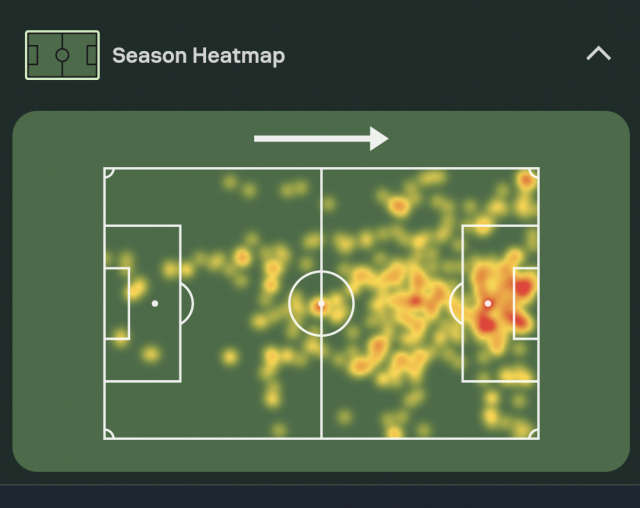Click the bottom-right corner arc
Screen dimensions: 640x508
(534, 434)
